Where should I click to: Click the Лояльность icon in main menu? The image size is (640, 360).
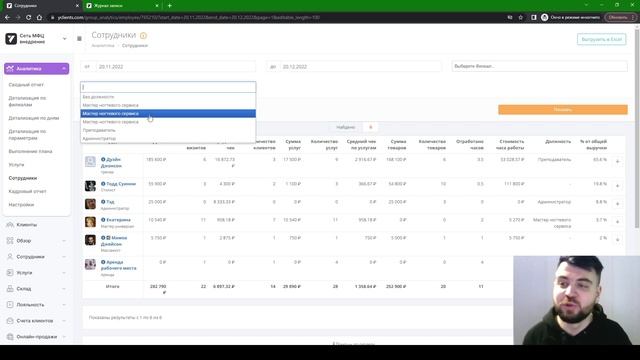[10, 304]
